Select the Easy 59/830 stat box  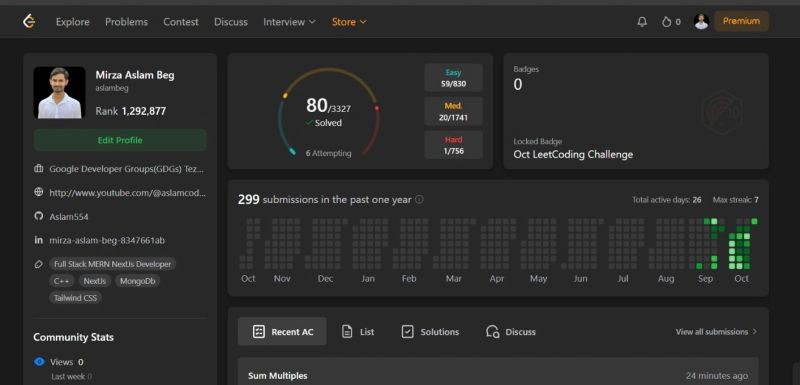coord(453,78)
